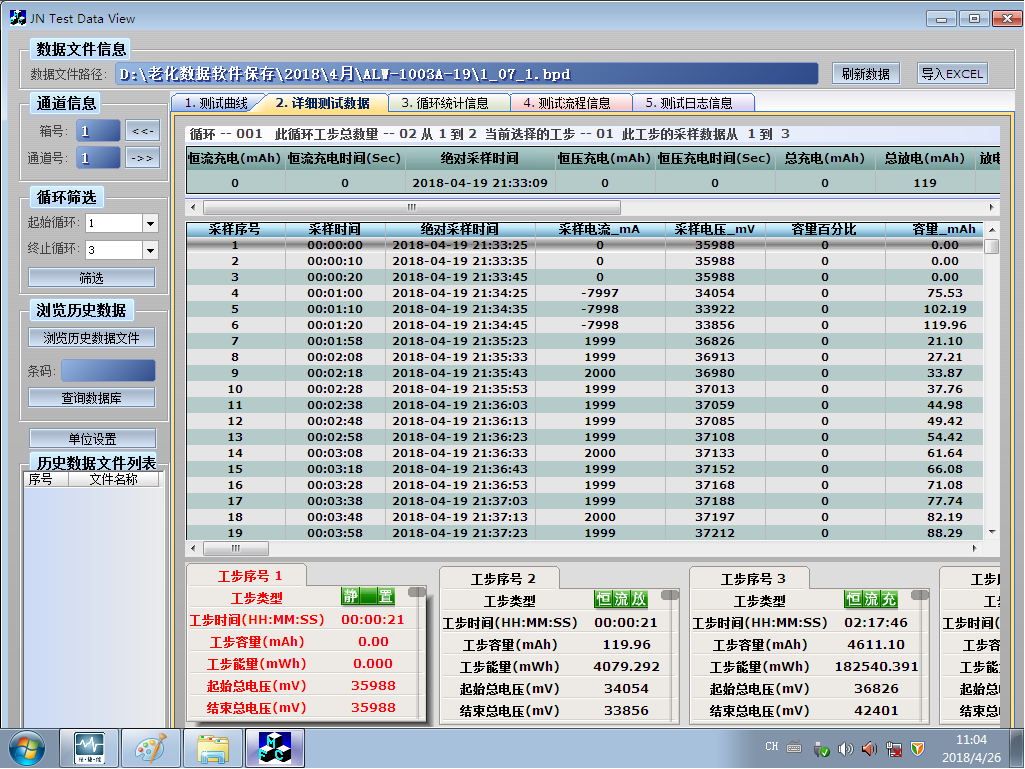Switch to the 1. 测试曲线 tab
Screen dimensions: 1025x769
(216, 103)
